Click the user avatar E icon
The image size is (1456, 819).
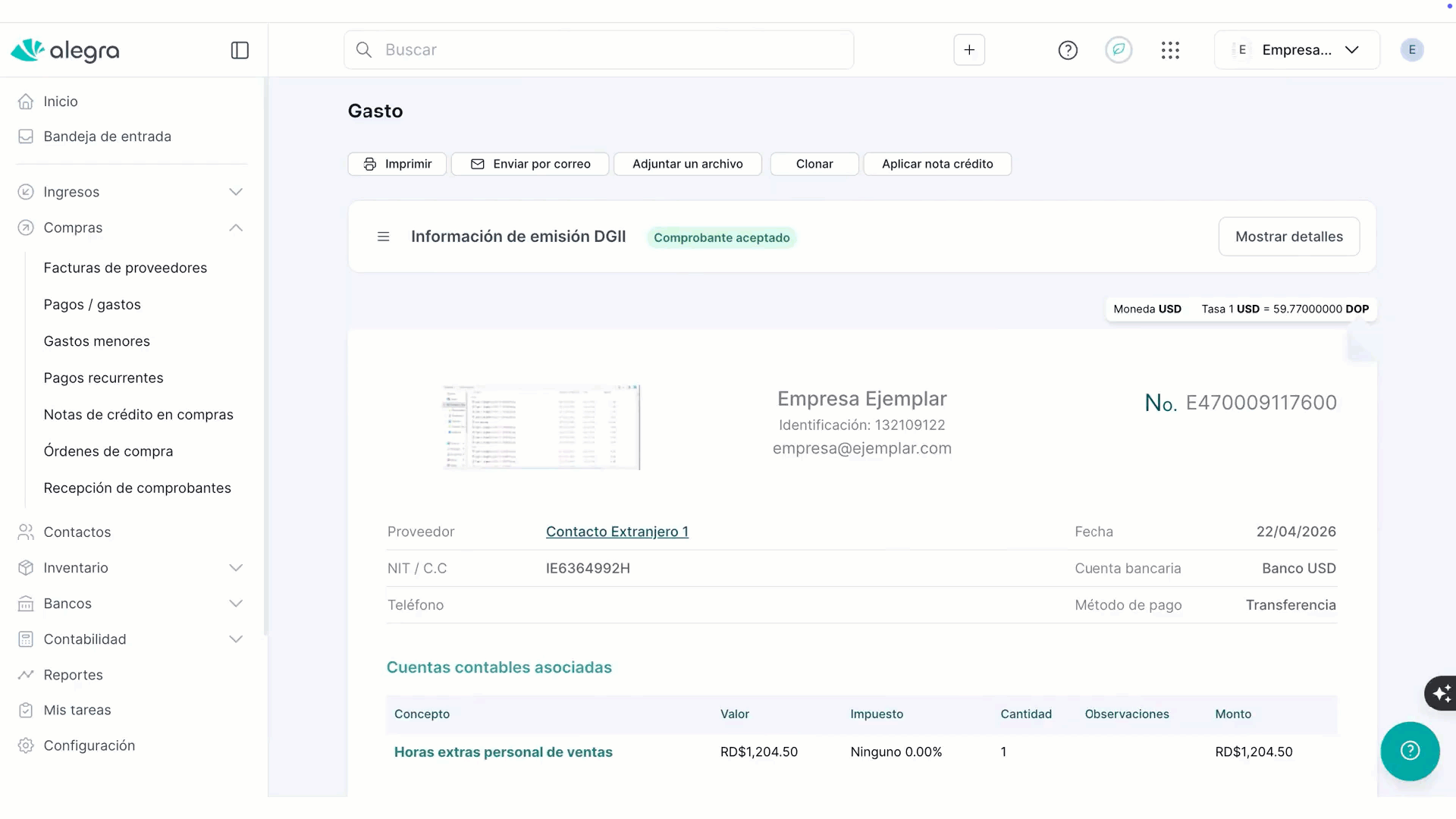click(x=1412, y=50)
